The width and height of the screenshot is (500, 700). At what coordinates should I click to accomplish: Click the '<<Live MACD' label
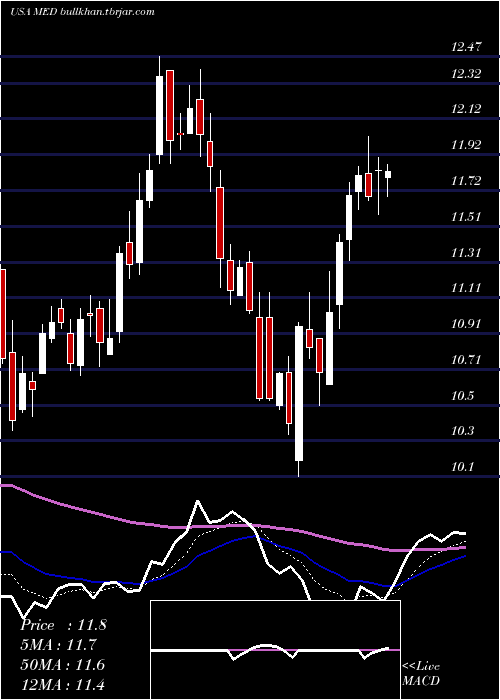click(x=421, y=674)
